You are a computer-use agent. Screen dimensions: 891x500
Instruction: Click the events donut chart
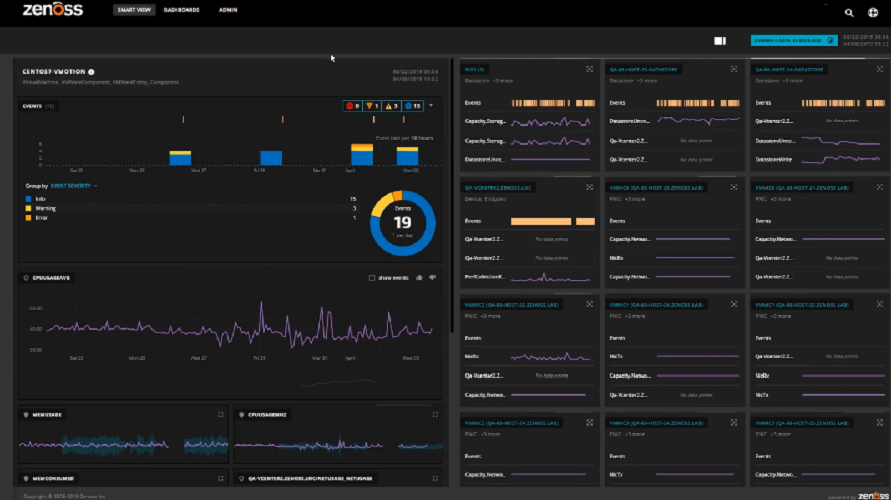coord(402,221)
